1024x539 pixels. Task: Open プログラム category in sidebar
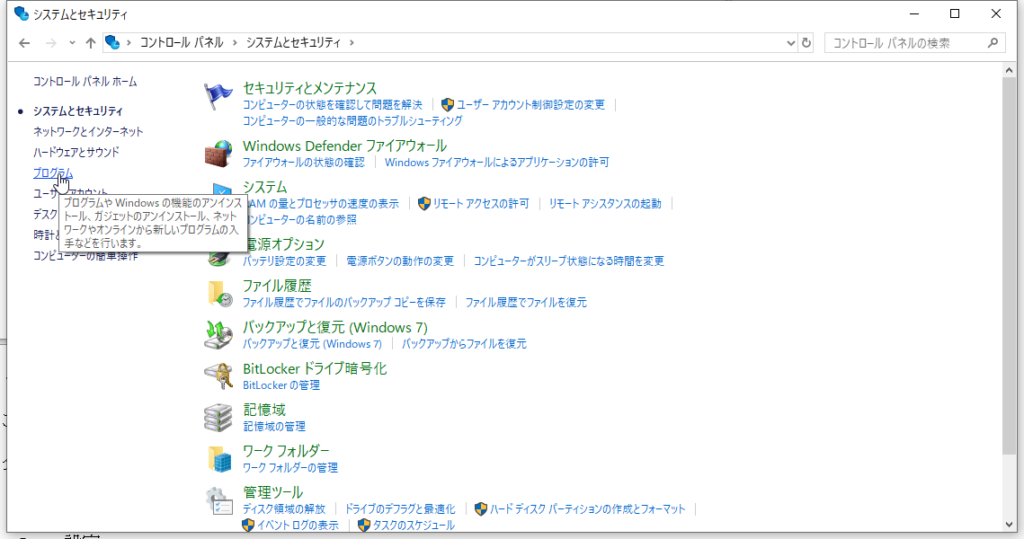pyautogui.click(x=53, y=173)
